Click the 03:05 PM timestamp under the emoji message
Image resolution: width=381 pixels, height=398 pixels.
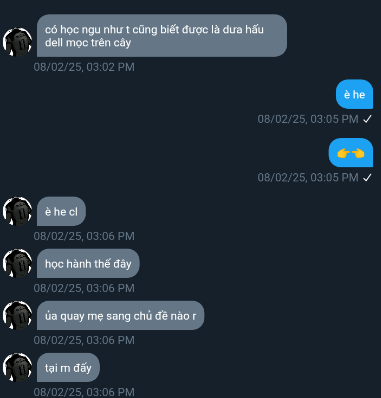tap(308, 177)
